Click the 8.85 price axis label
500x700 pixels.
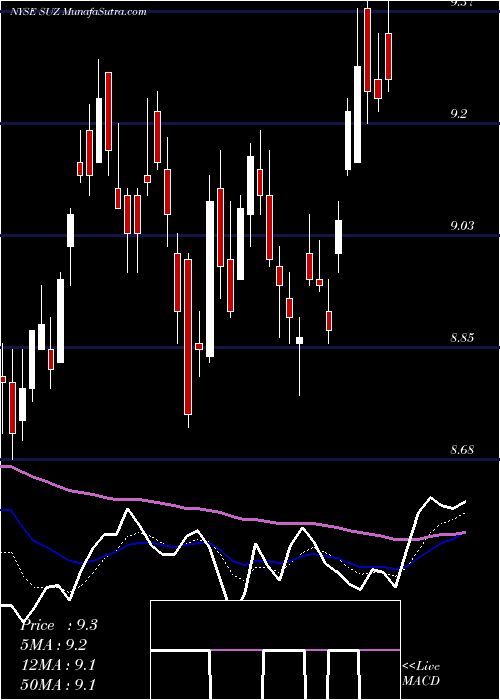tap(462, 338)
